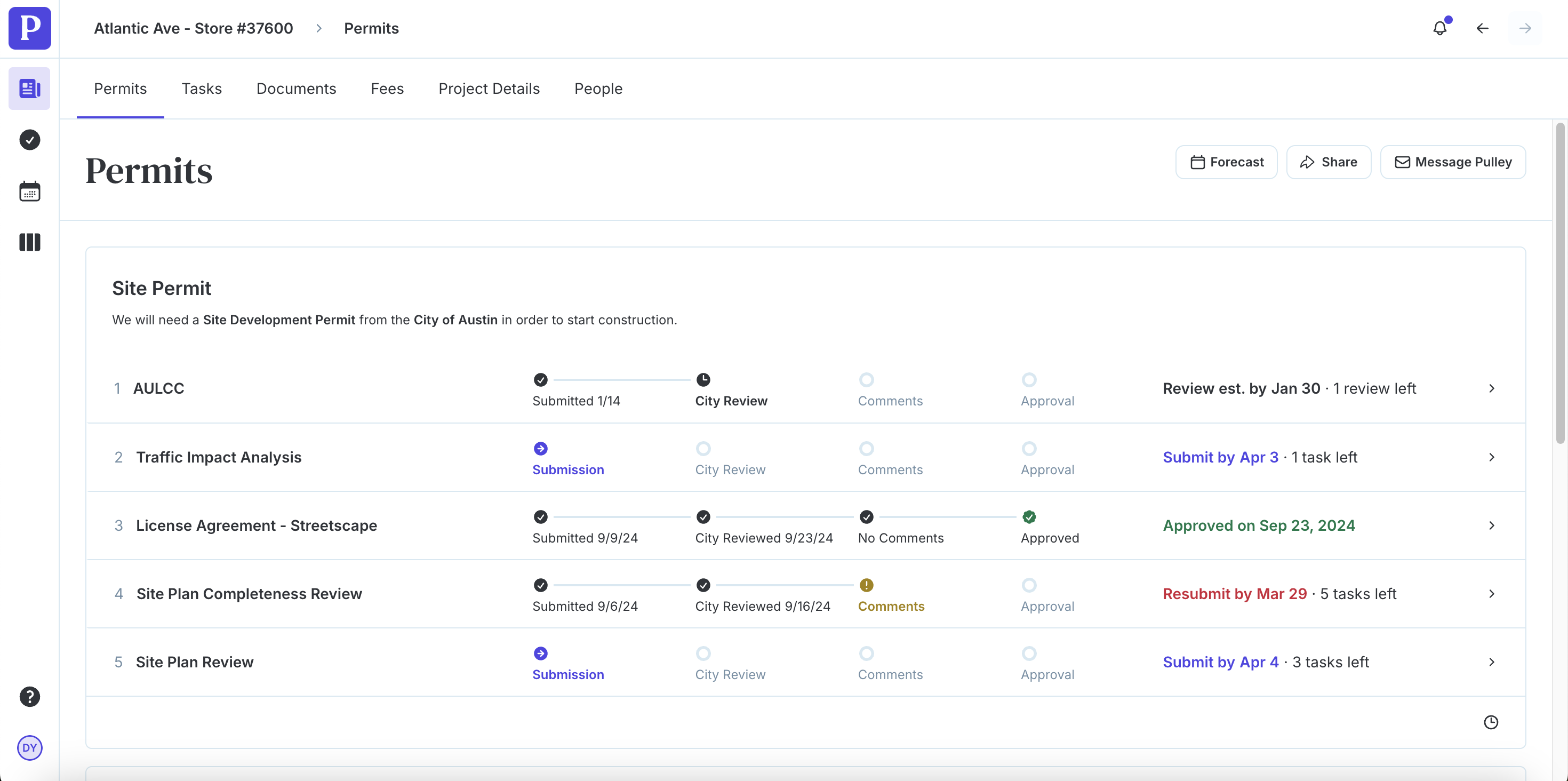Open the DY user avatar
This screenshot has height=781, width=1568.
tap(29, 747)
